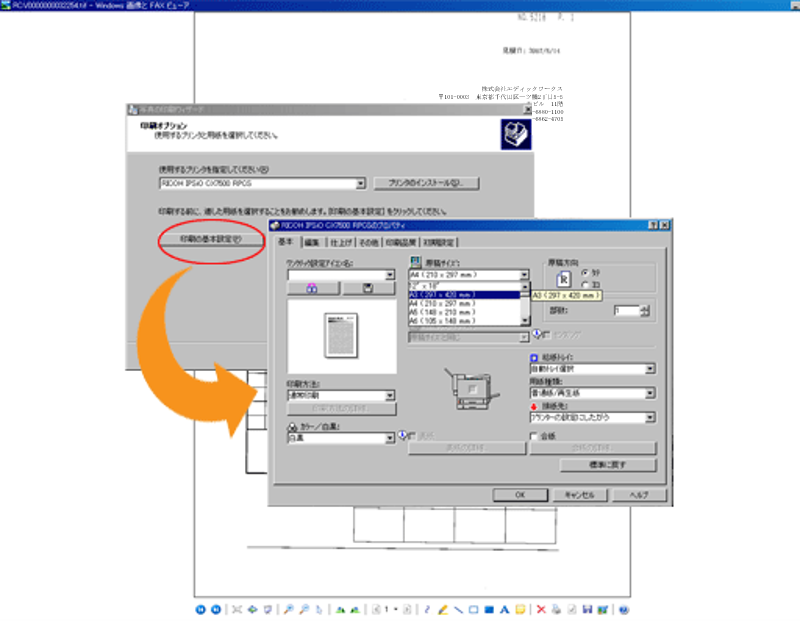Switch to 仕上げ tab
This screenshot has width=800, height=621.
click(x=340, y=242)
